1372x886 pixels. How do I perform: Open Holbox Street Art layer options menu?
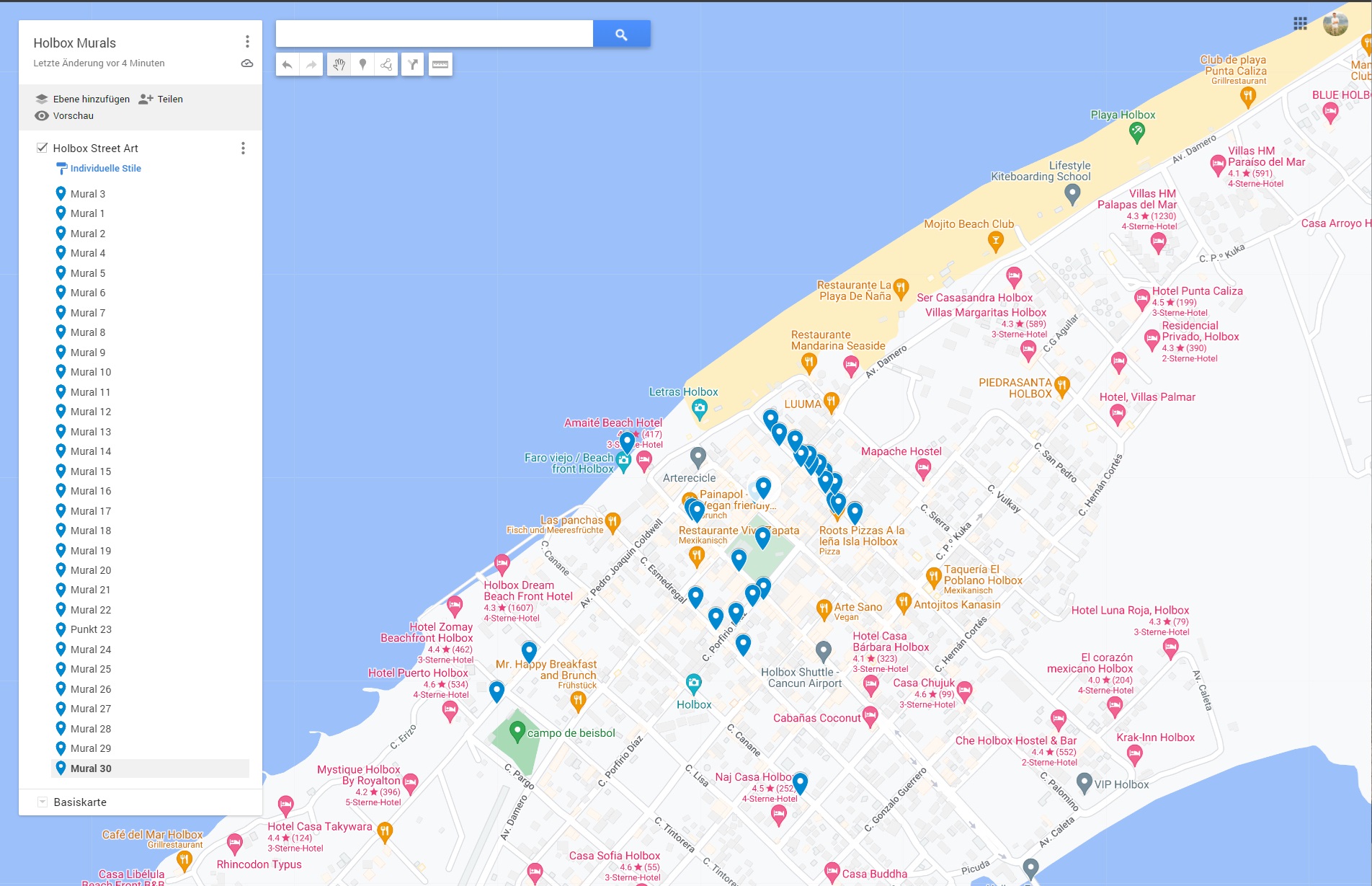click(x=243, y=148)
